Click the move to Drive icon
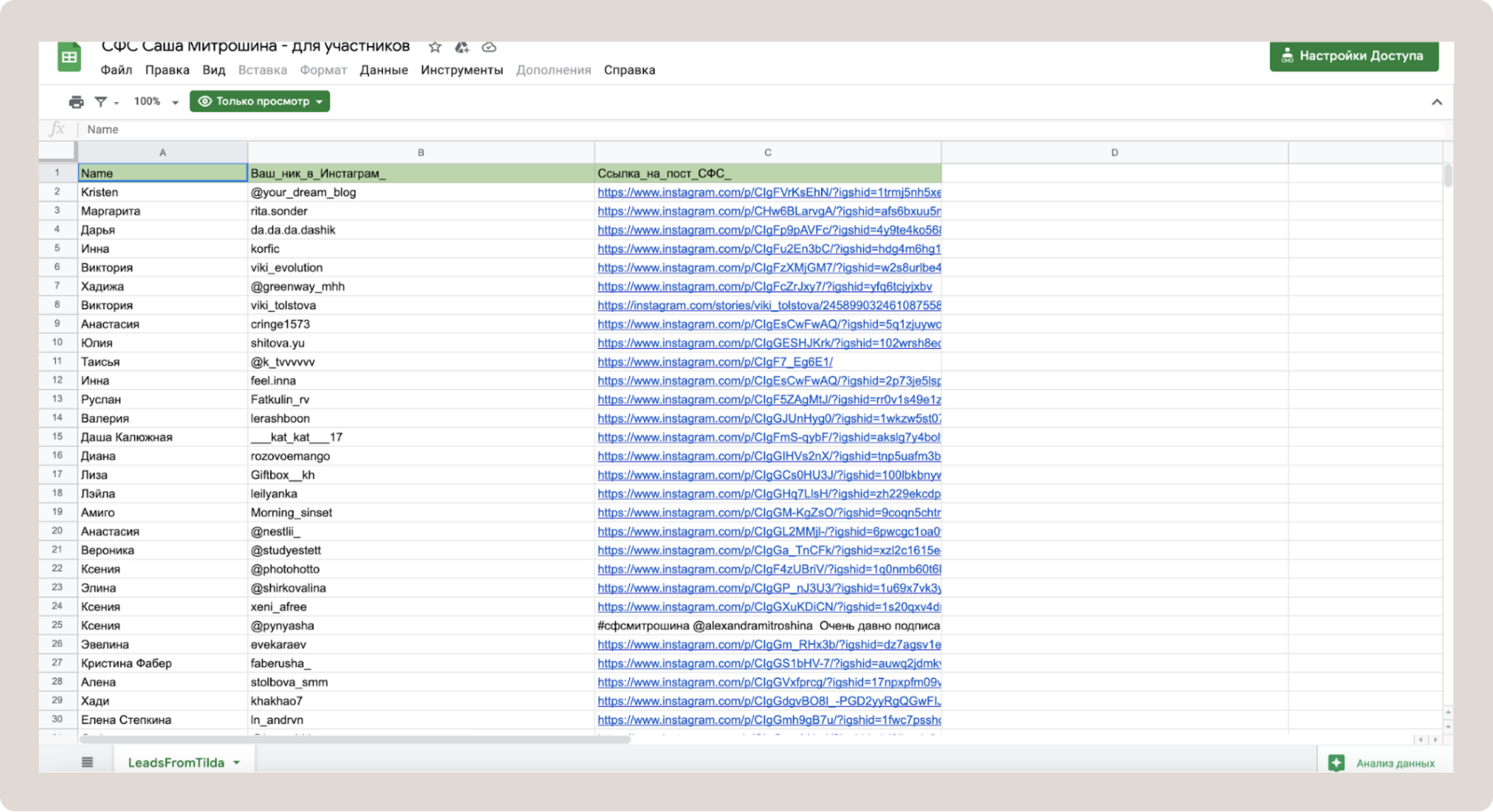 click(461, 47)
